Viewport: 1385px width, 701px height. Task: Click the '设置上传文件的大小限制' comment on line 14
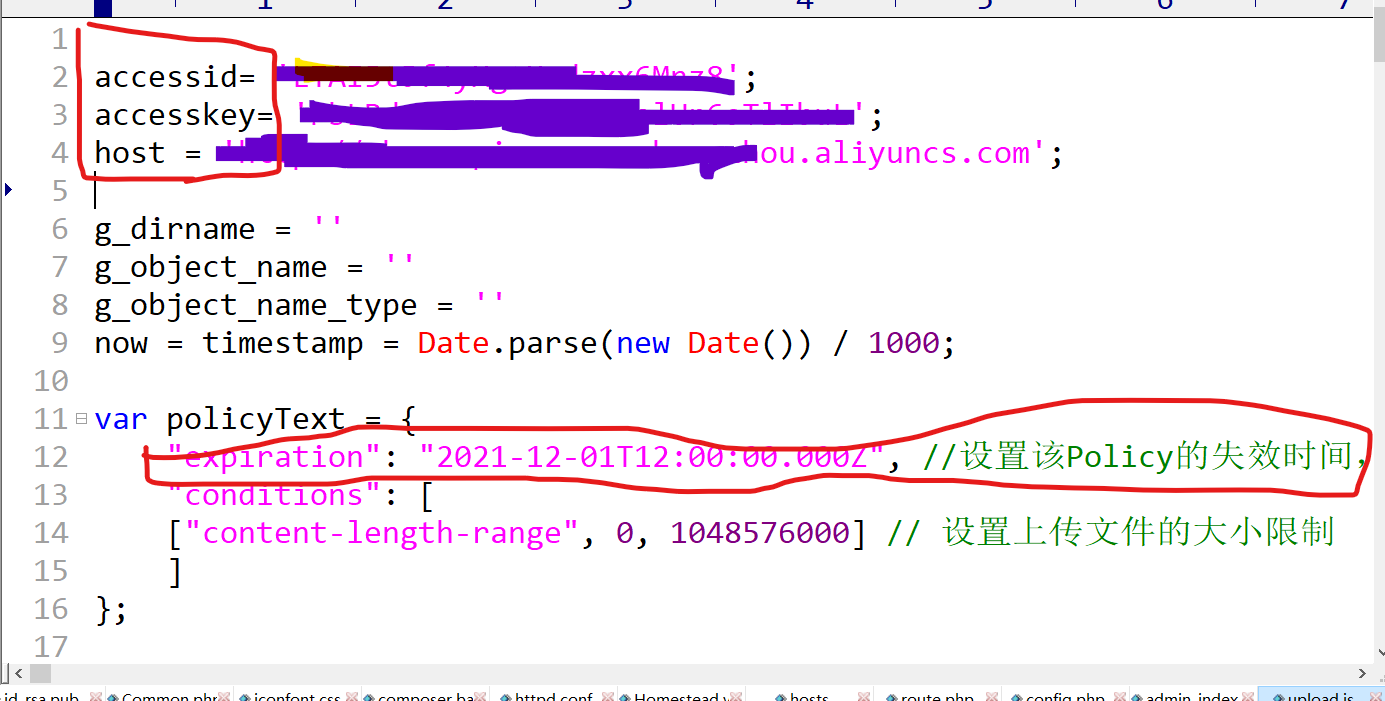pos(1139,533)
